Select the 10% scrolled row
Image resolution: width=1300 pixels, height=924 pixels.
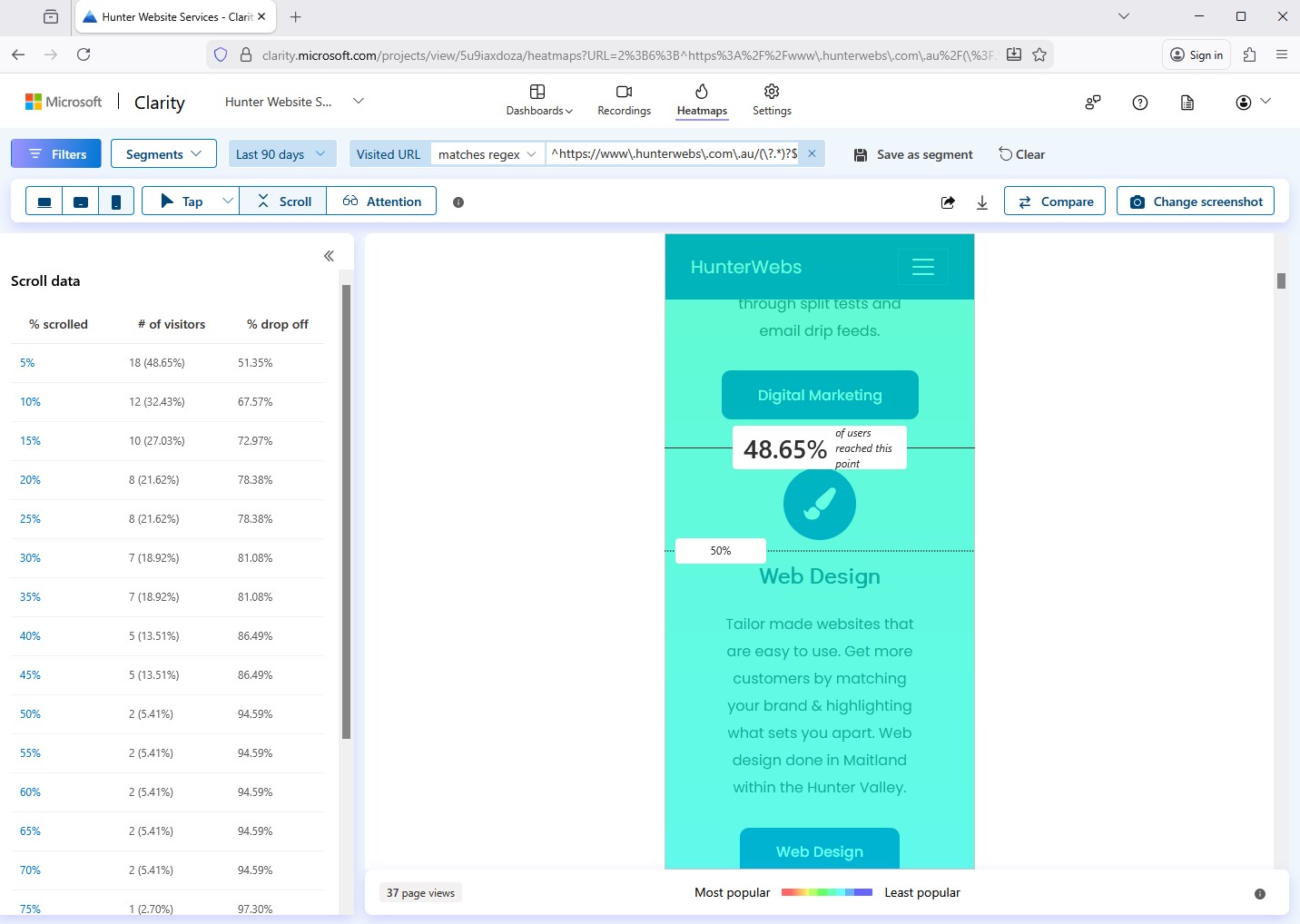[167, 402]
